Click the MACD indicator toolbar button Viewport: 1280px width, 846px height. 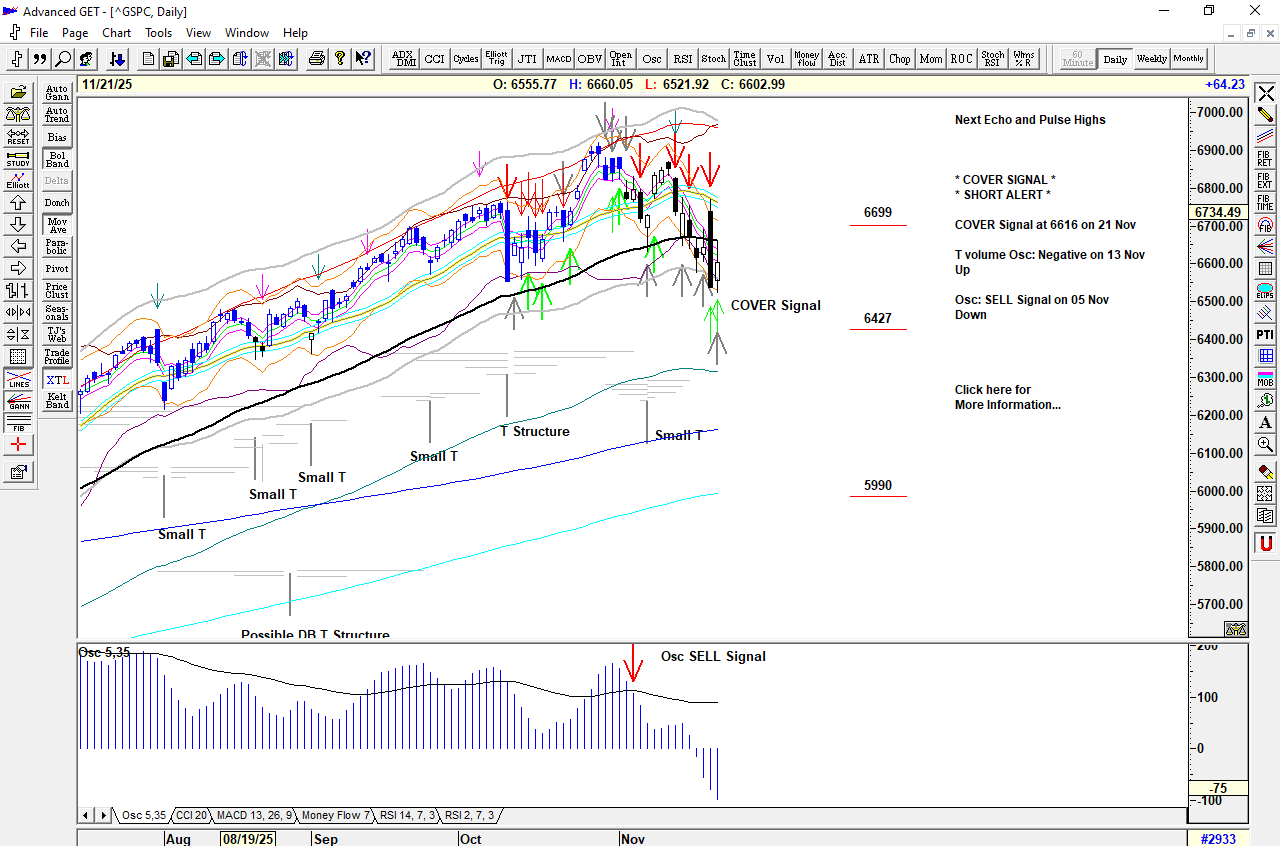click(x=558, y=59)
